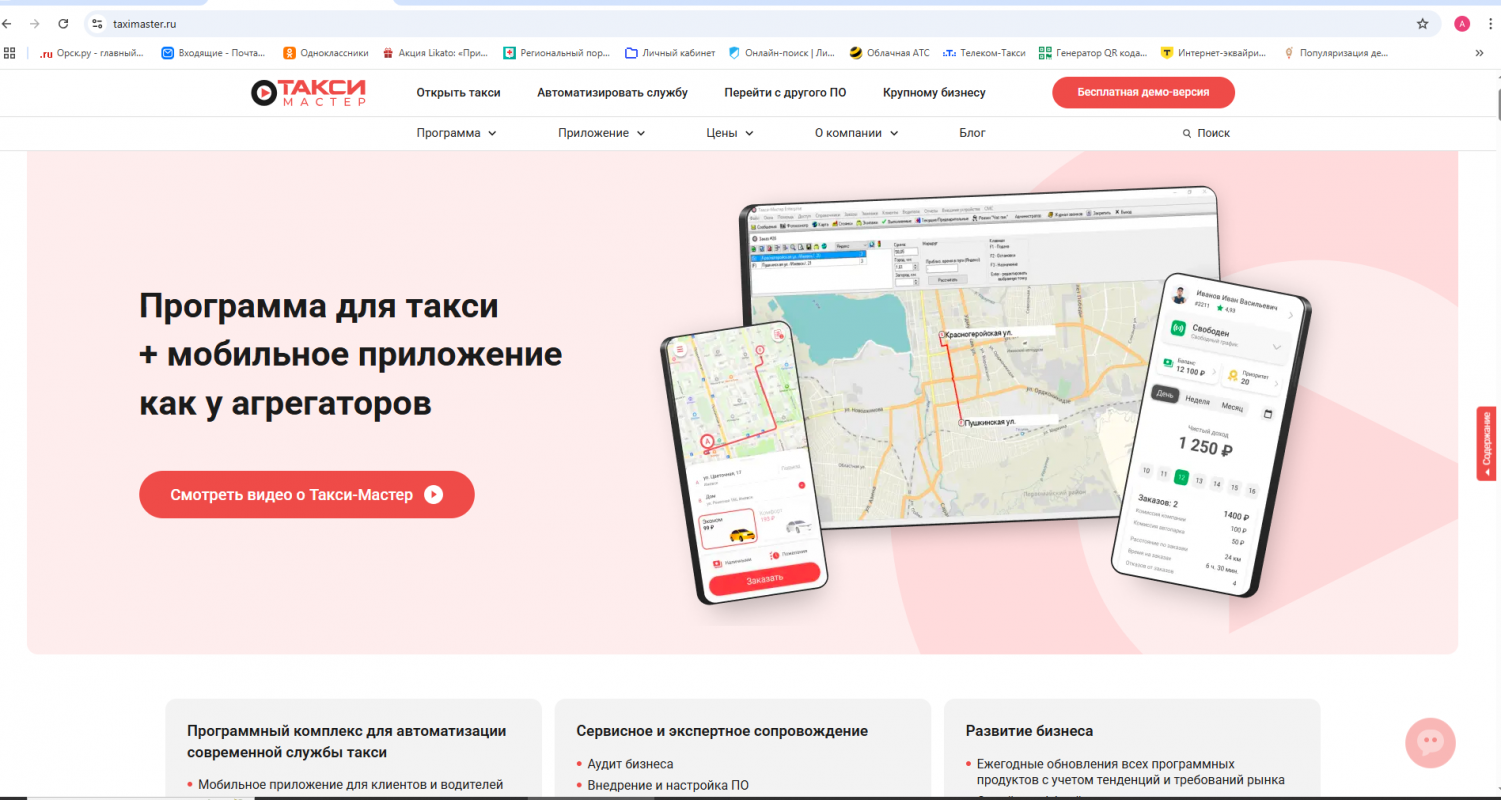The height and width of the screenshot is (800, 1501).
Task: Bookmark this page with star icon
Action: 1422,24
